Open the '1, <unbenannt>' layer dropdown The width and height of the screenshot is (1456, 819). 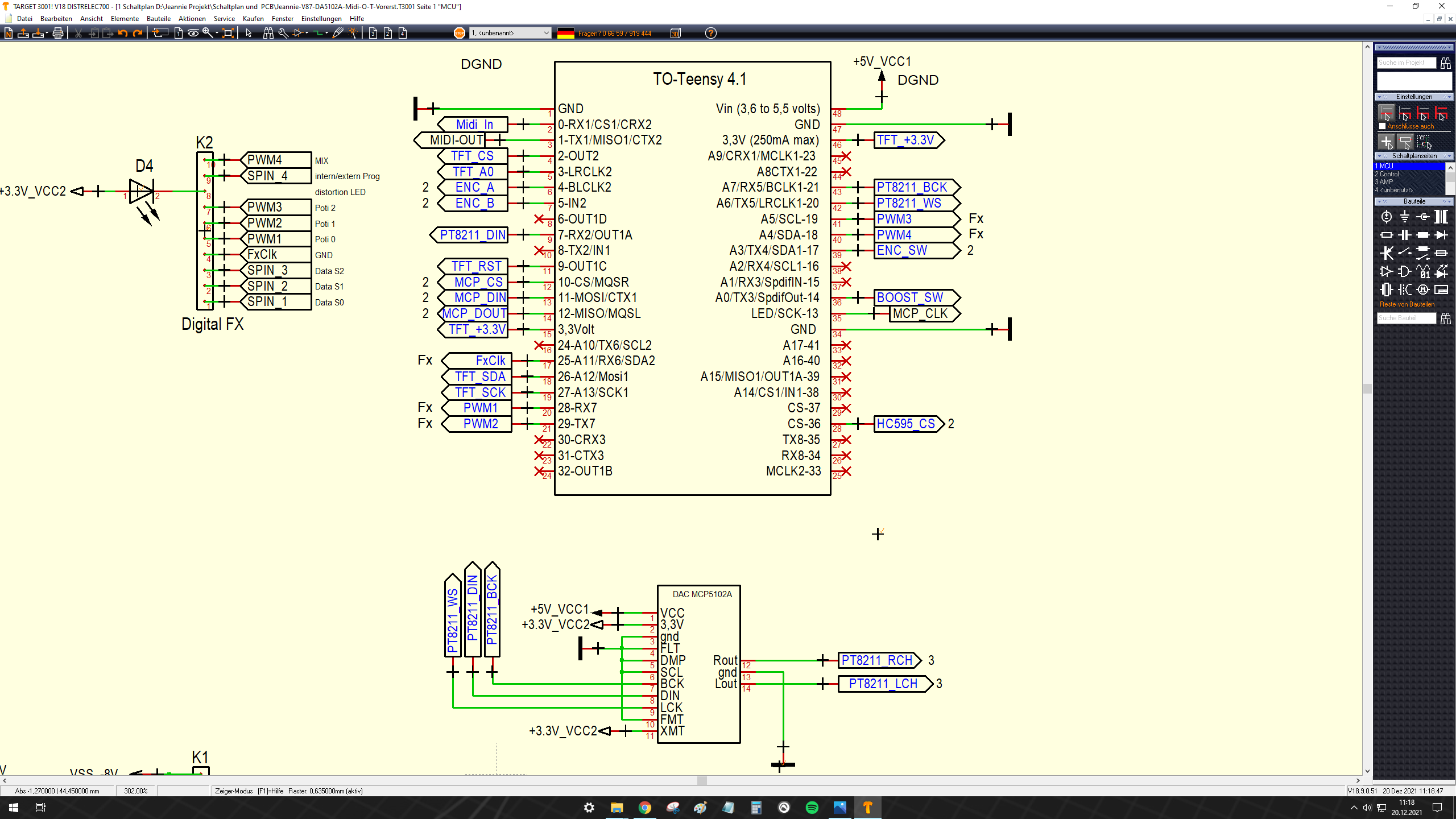click(x=510, y=33)
